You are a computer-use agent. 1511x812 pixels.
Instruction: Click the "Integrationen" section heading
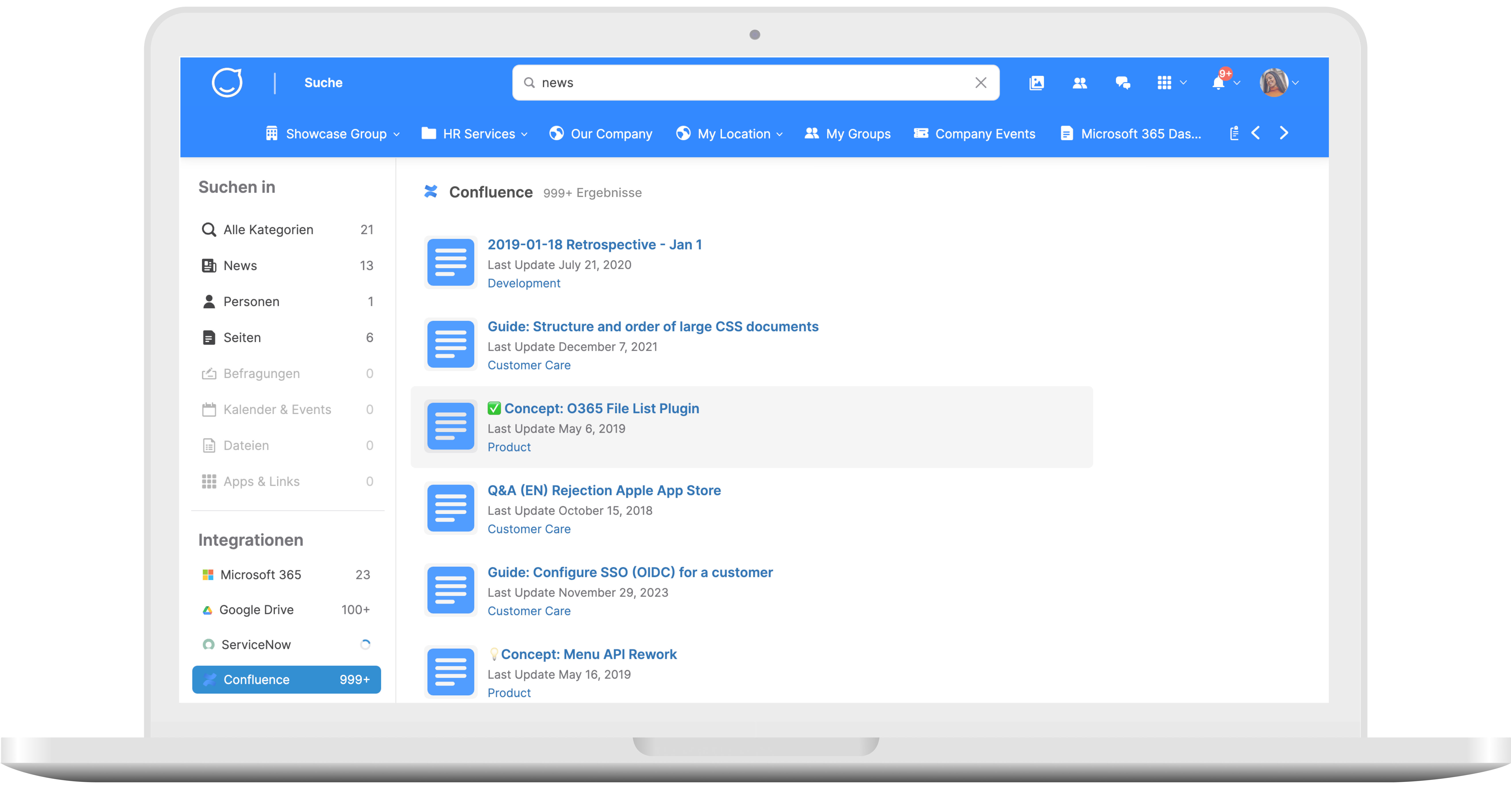tap(251, 540)
